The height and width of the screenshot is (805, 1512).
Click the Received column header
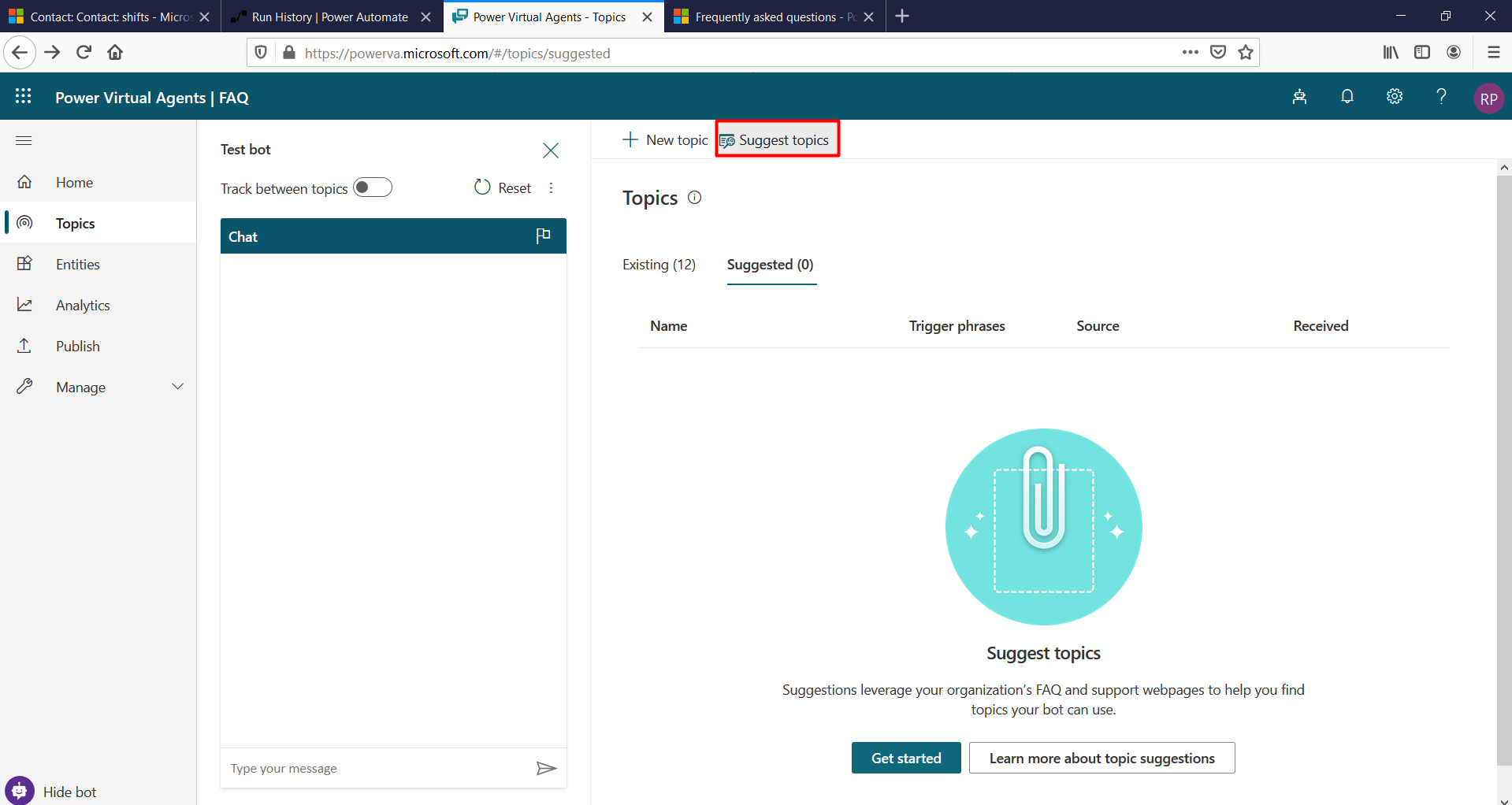pos(1321,326)
